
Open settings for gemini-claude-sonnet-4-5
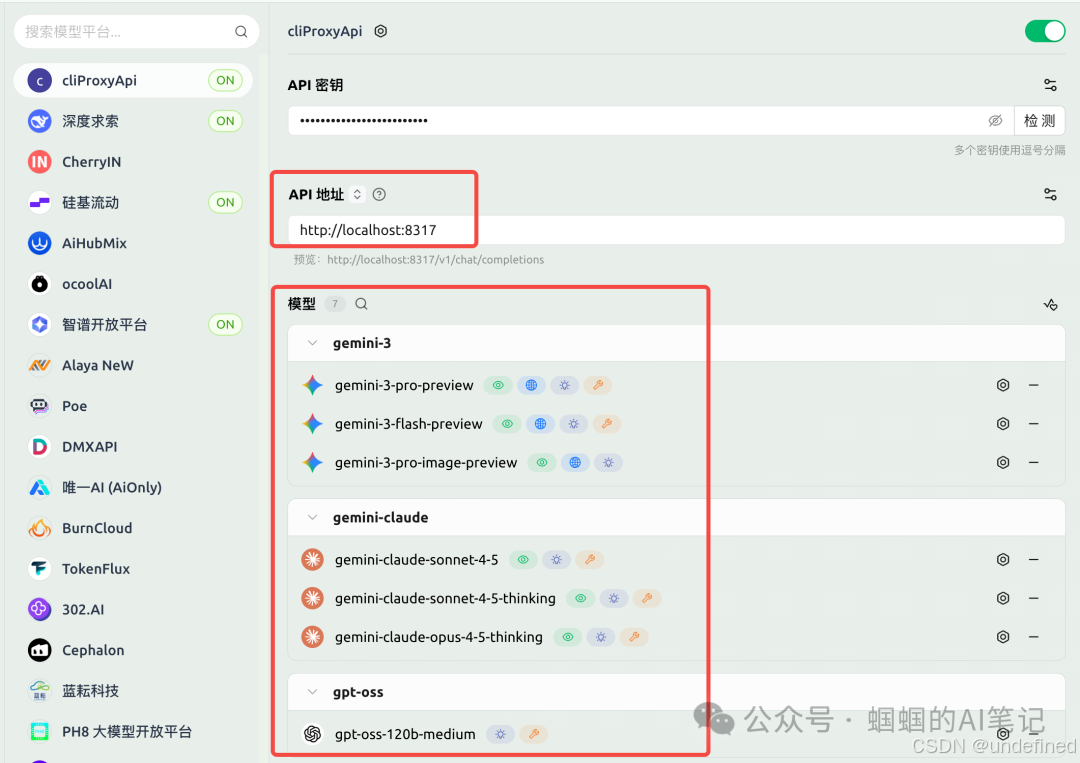click(x=1003, y=559)
